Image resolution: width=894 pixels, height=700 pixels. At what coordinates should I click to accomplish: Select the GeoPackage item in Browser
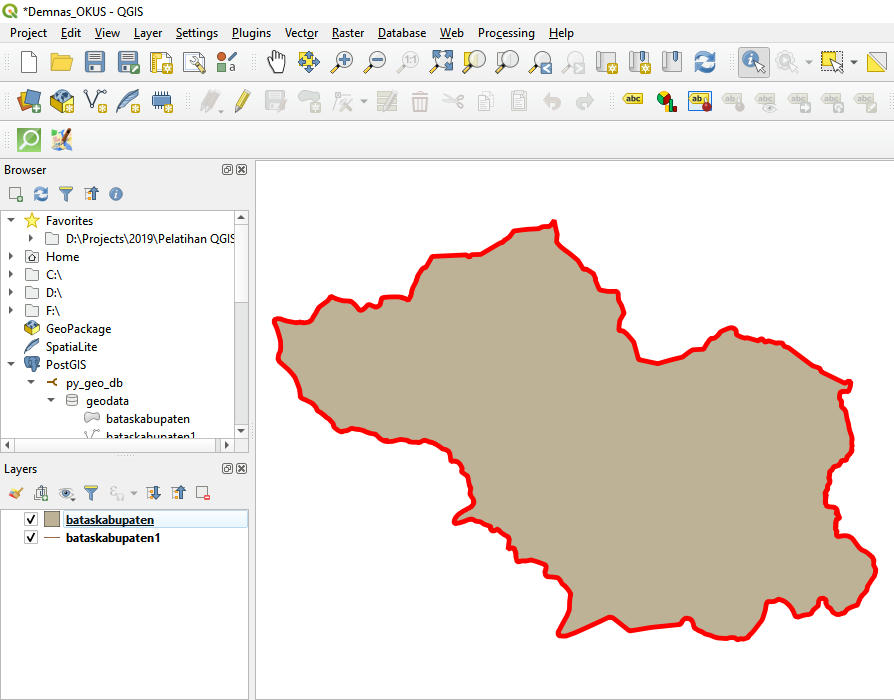(78, 328)
